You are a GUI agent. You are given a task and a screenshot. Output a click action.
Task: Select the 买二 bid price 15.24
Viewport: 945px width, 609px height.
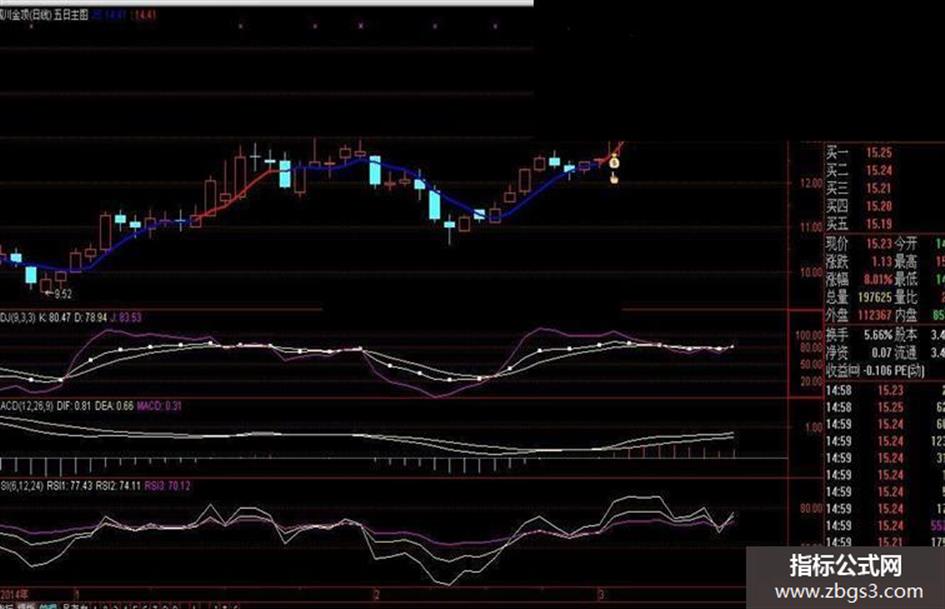click(879, 171)
